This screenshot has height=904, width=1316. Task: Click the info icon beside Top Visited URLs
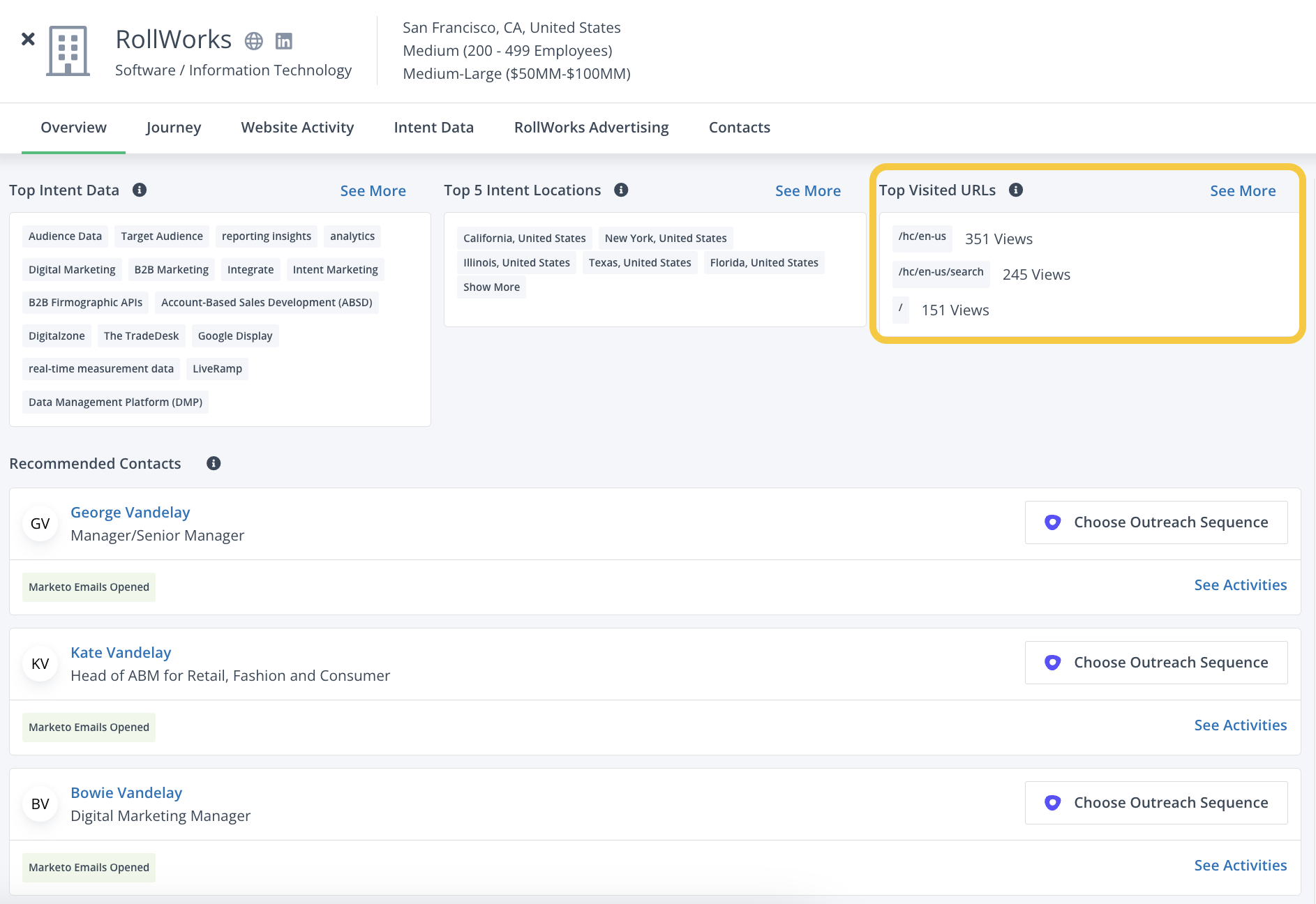[1016, 190]
